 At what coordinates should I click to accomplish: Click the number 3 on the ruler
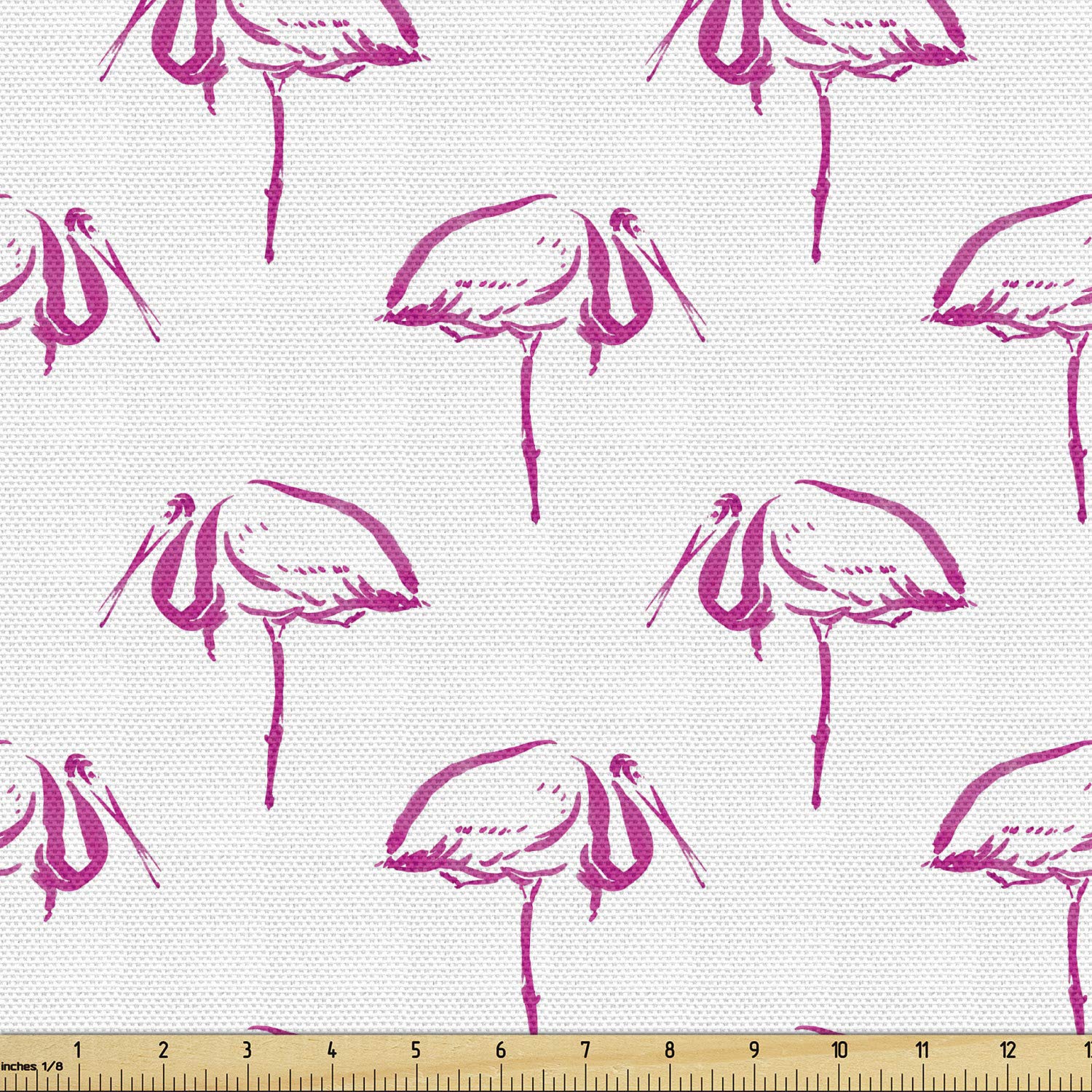(248, 1051)
